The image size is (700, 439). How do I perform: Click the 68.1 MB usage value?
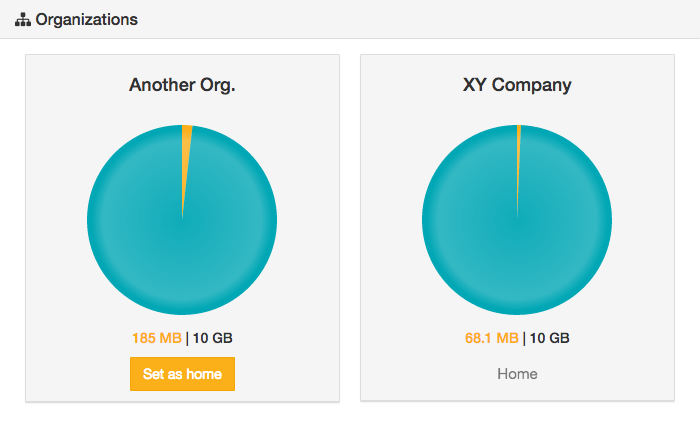coord(492,338)
